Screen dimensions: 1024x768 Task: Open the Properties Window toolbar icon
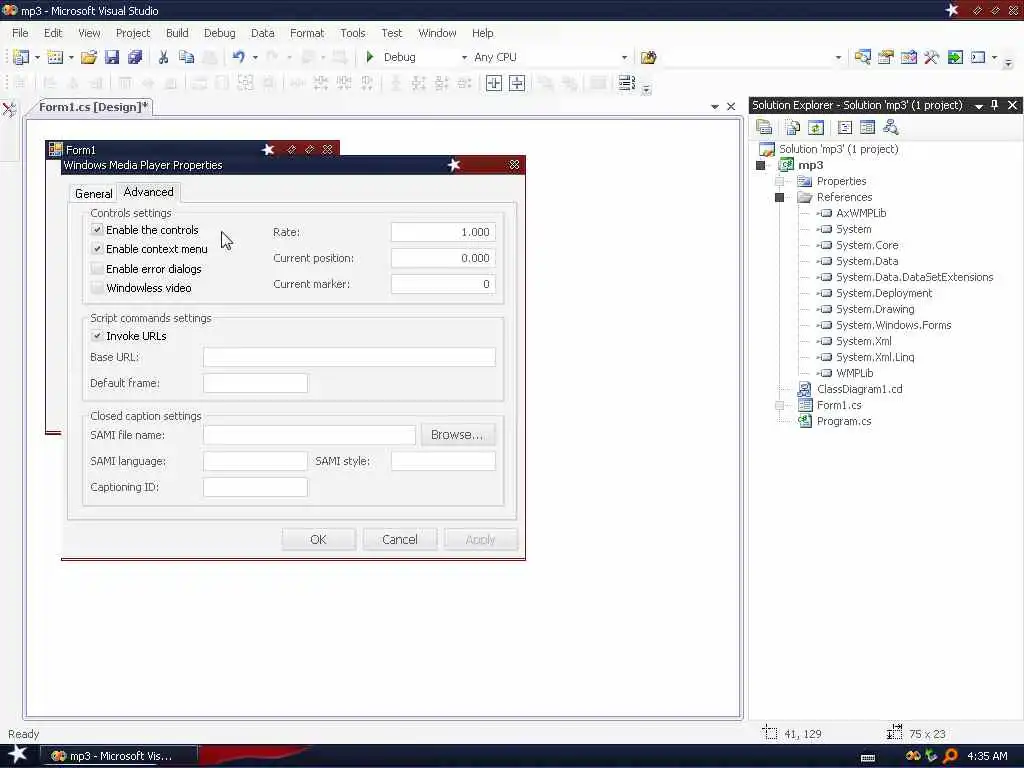tap(886, 57)
